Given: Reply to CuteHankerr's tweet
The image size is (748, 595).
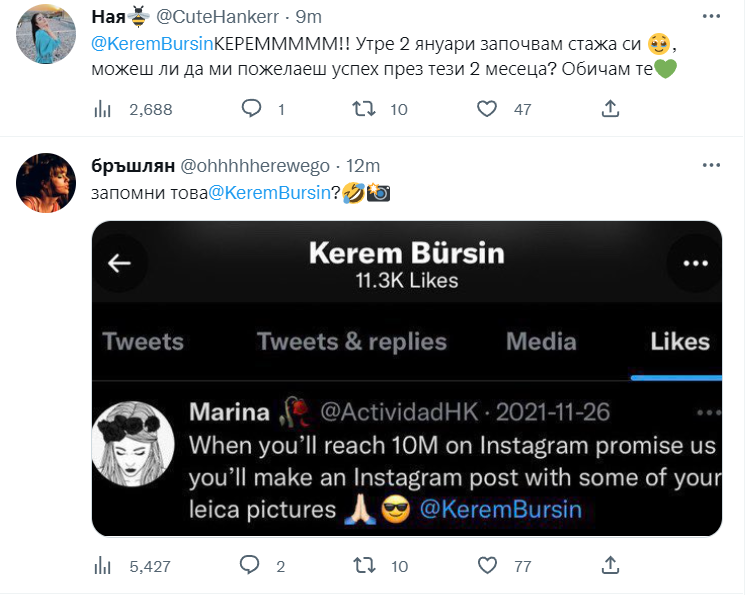Looking at the screenshot, I should [252, 109].
